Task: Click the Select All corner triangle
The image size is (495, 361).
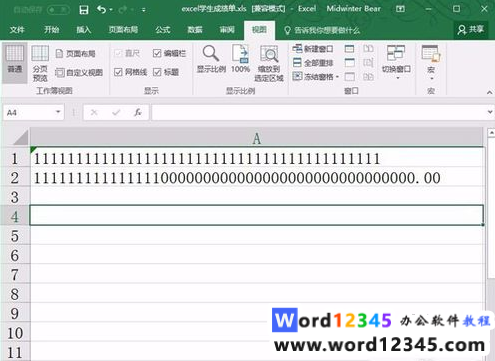Action: click(21, 138)
